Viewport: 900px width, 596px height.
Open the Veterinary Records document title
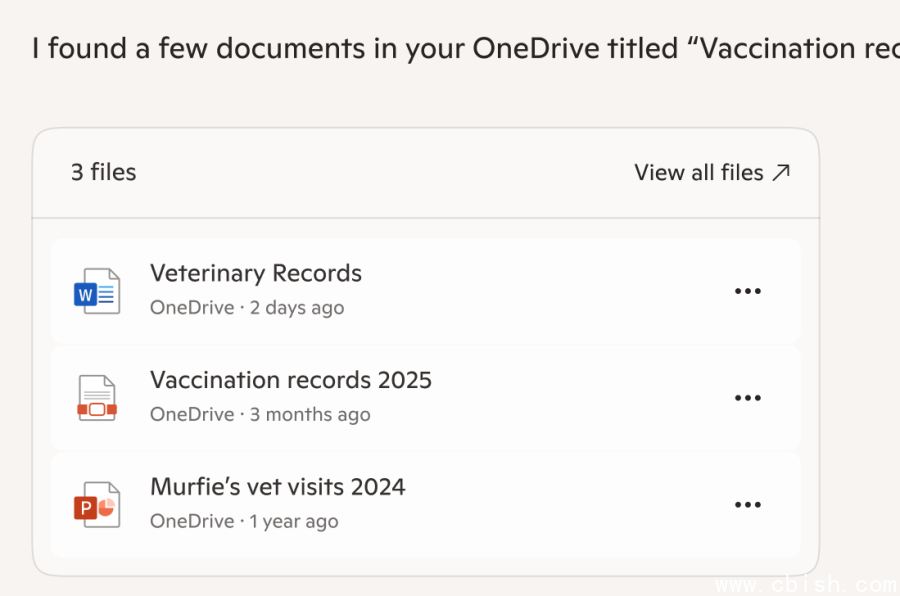point(256,273)
